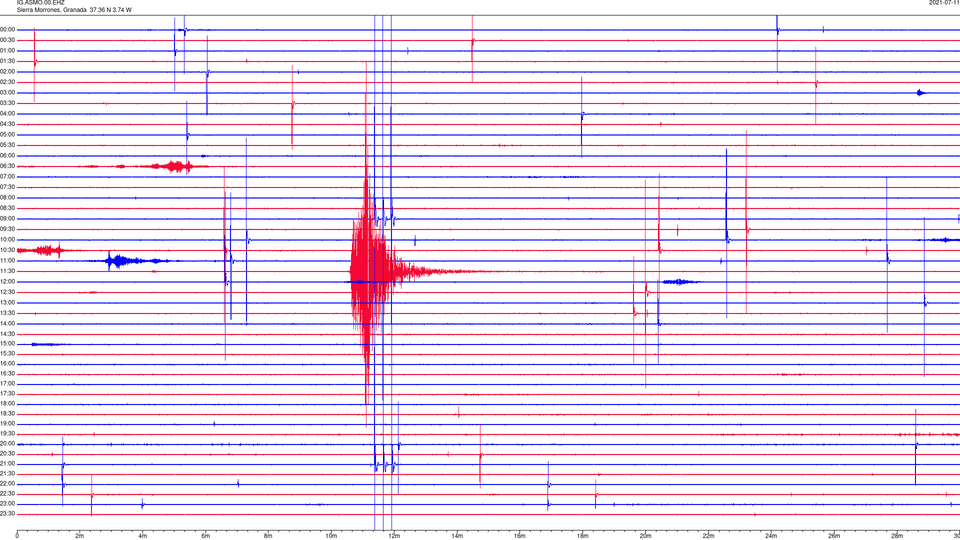The height and width of the screenshot is (540, 960).
Task: Select the 22:00 row label
Action: coord(8,484)
